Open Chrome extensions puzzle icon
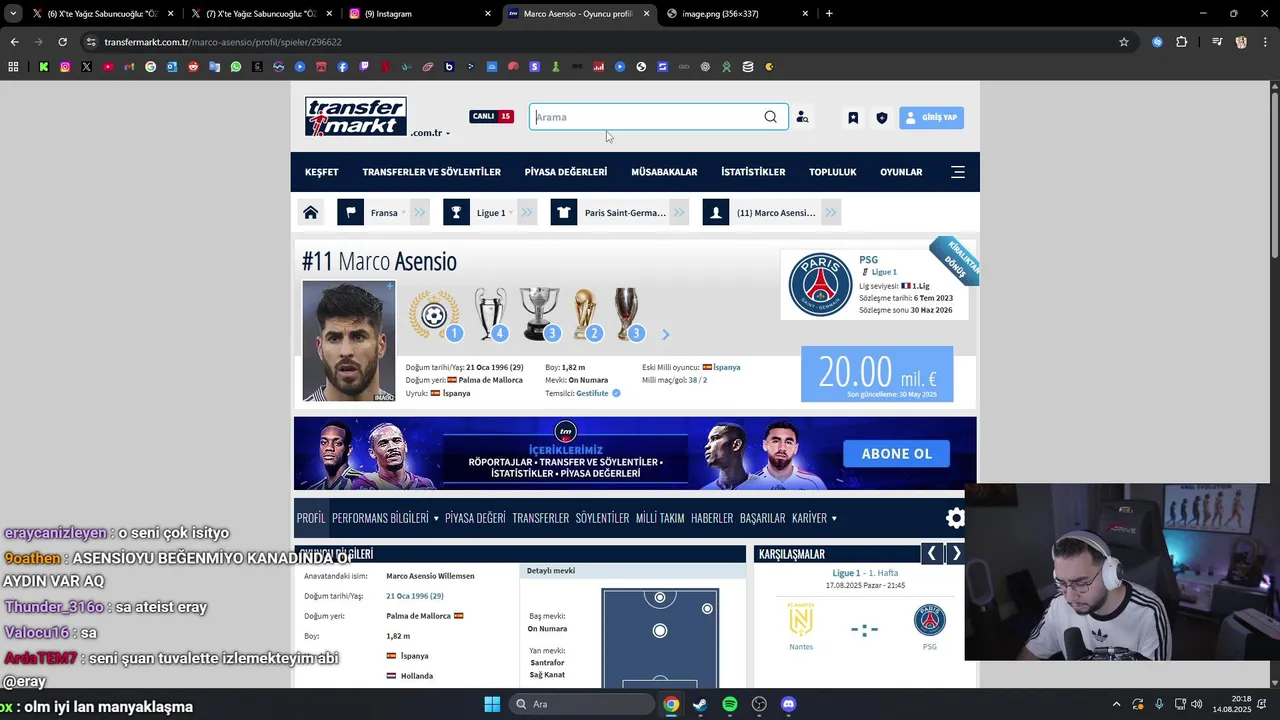This screenshot has width=1280, height=720. tap(1181, 42)
